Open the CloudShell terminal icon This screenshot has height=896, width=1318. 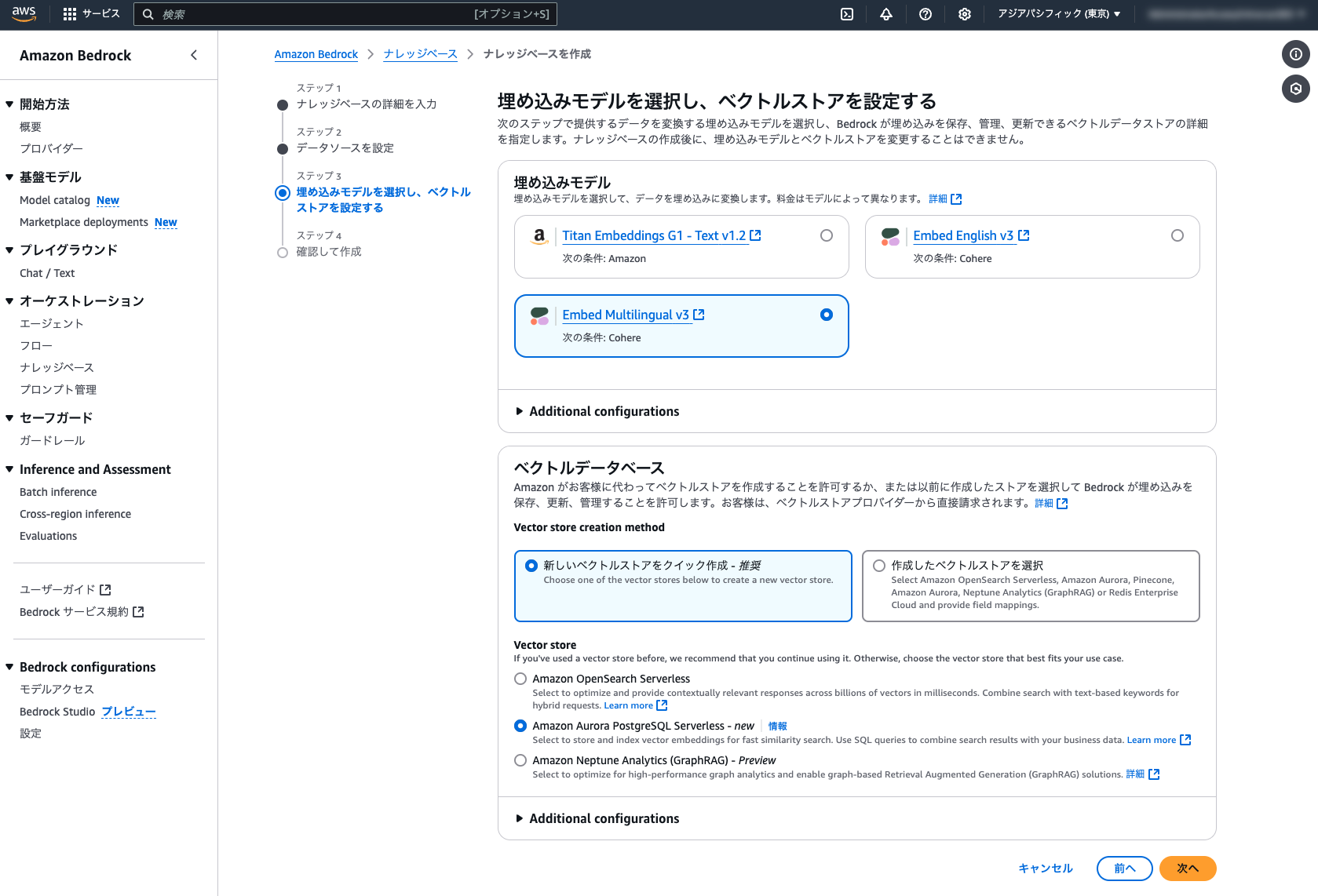pyautogui.click(x=847, y=14)
